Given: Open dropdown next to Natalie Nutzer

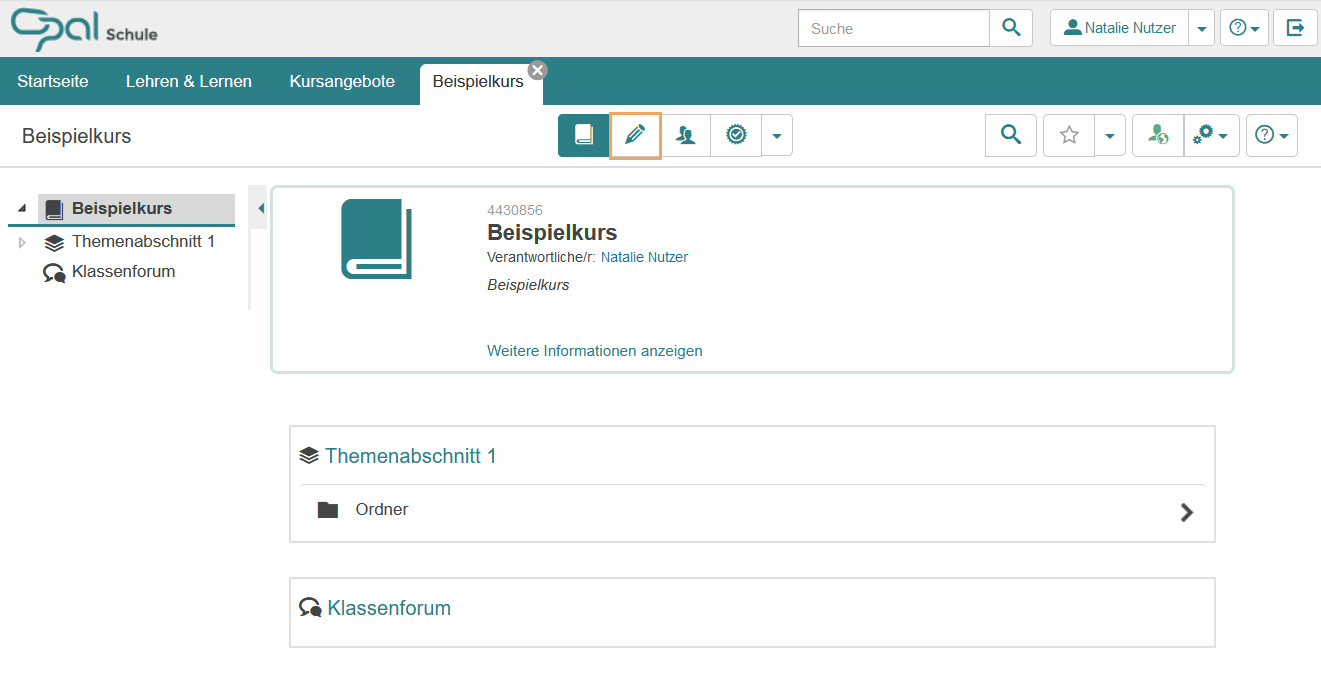Looking at the screenshot, I should 1201,27.
